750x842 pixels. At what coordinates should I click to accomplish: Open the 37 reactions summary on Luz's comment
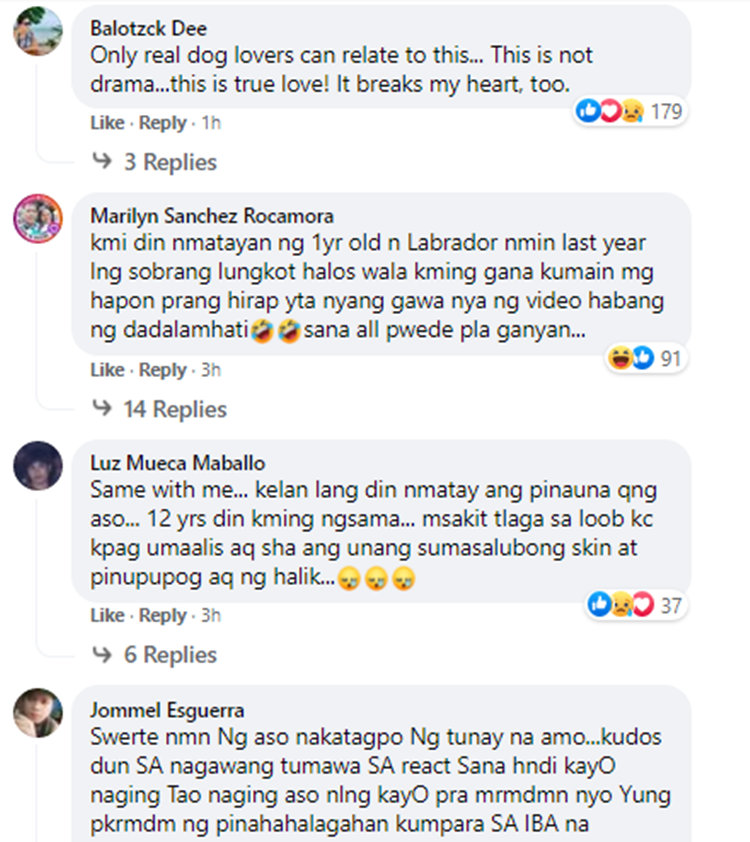(635, 605)
